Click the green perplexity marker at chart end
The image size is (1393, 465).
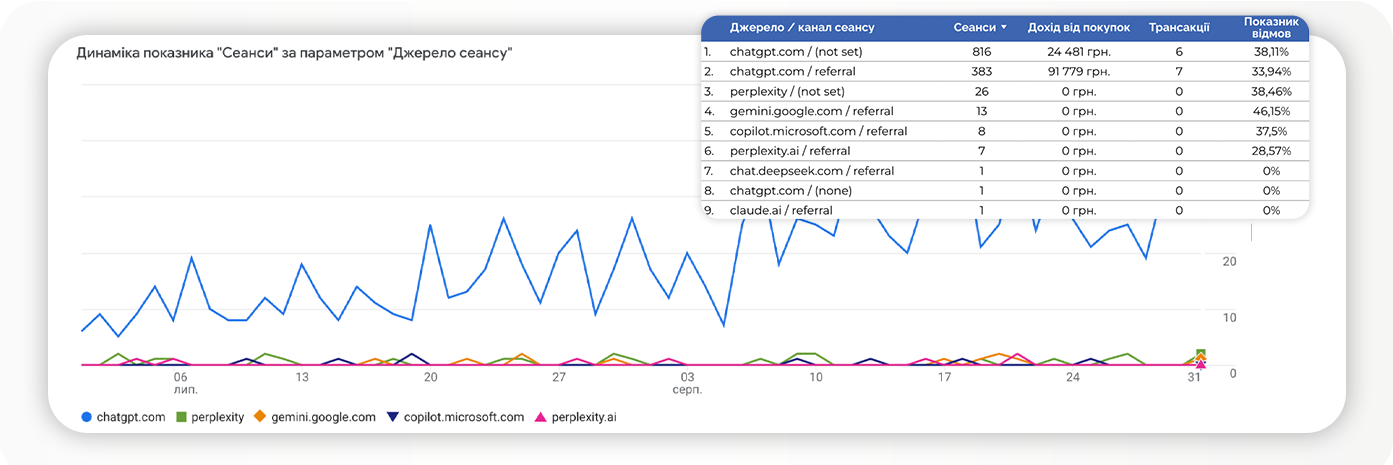1201,354
